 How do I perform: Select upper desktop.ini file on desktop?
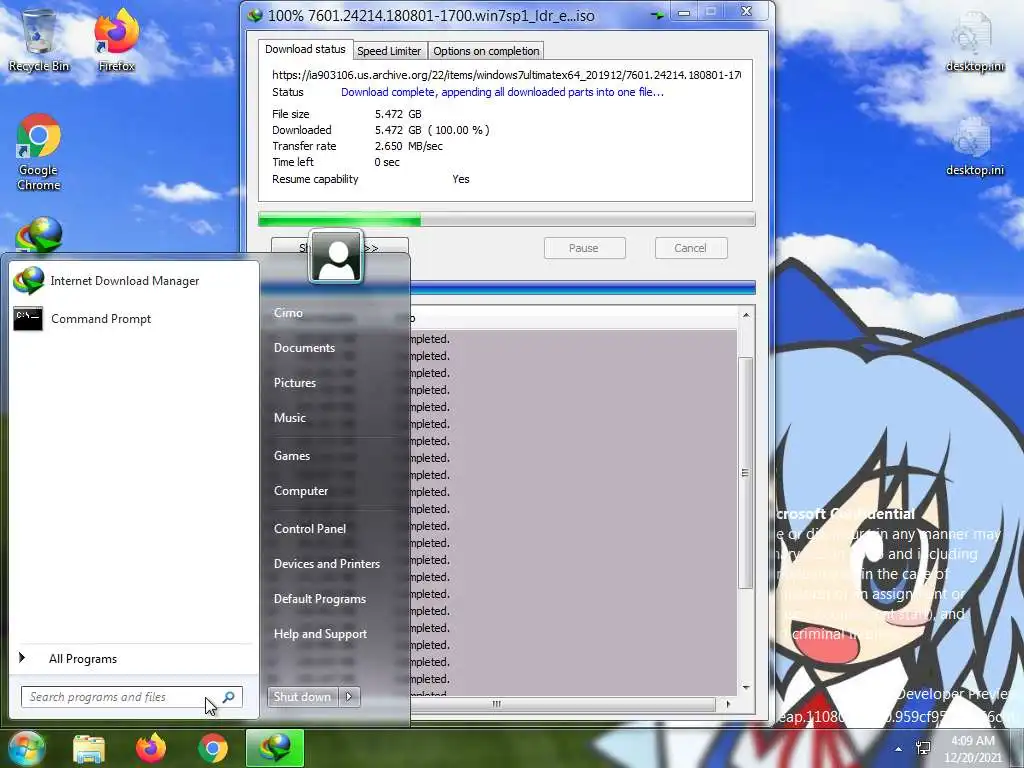coord(974,40)
